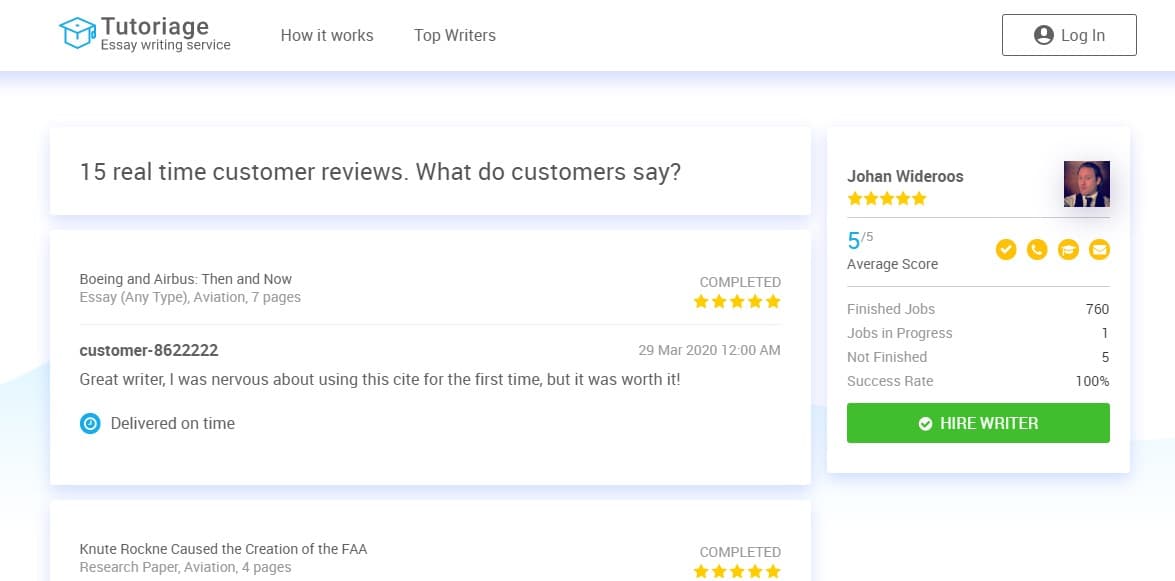Click the email envelope badge icon
1175x581 pixels.
1099,250
